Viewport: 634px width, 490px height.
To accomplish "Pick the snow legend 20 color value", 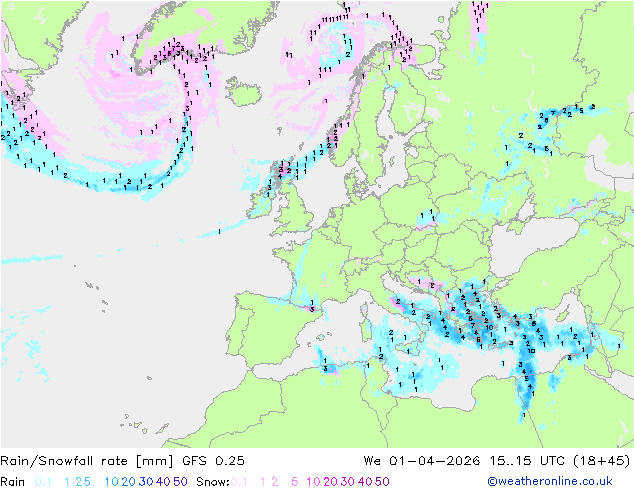I will [x=330, y=482].
